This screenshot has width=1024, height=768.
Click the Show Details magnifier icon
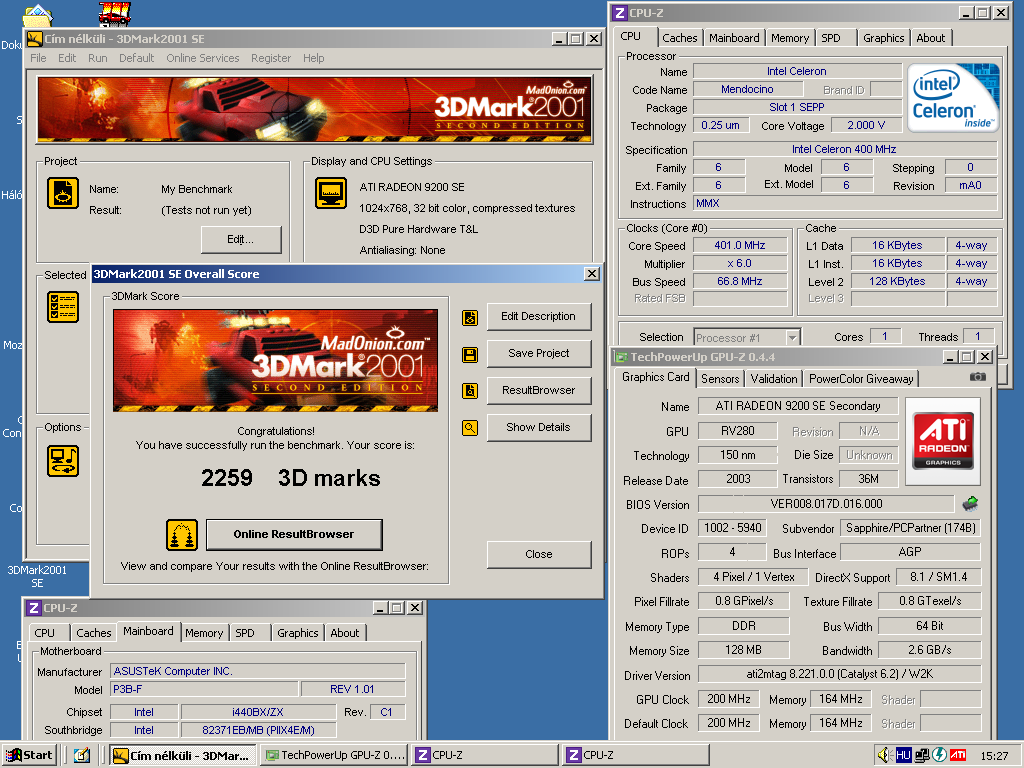tap(470, 428)
